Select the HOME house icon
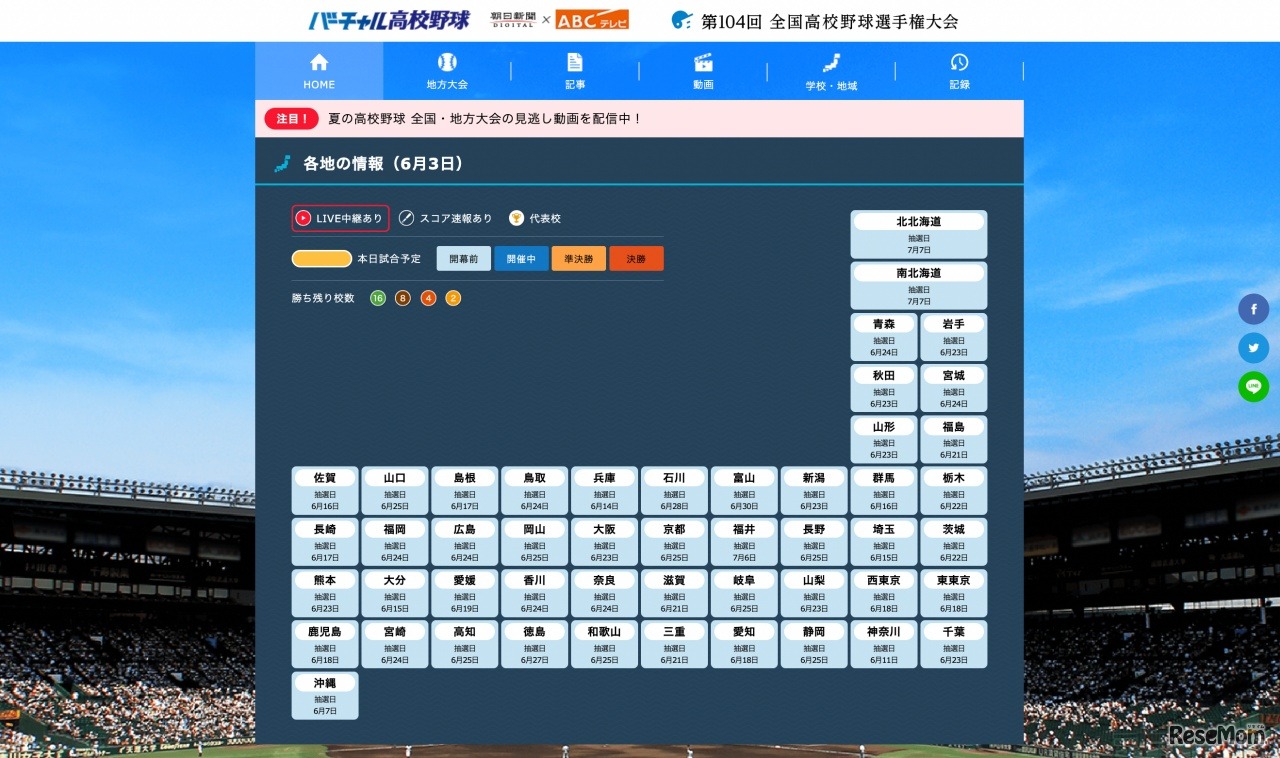 click(x=318, y=62)
